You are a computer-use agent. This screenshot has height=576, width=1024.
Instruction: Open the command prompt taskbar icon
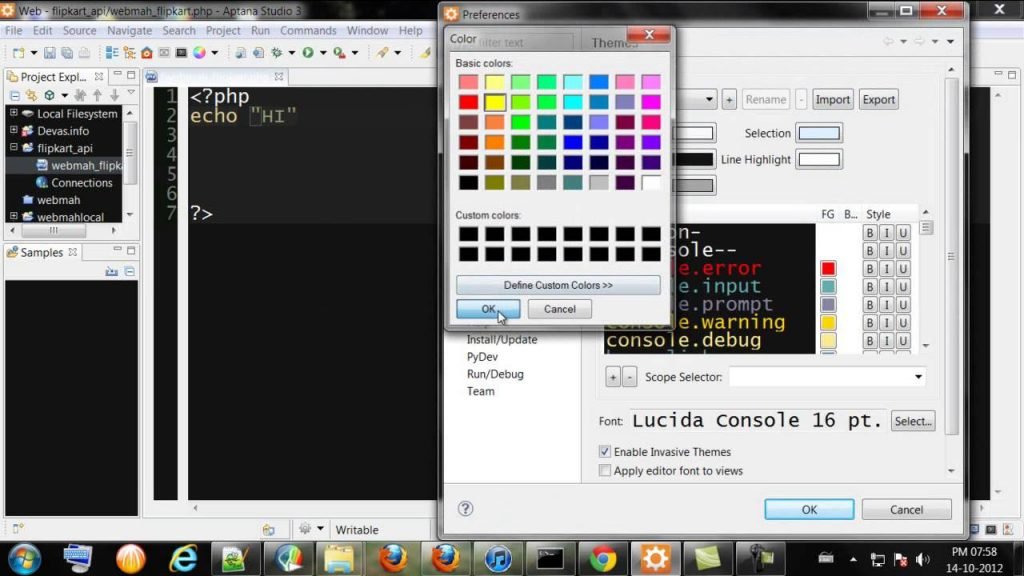tap(550, 559)
